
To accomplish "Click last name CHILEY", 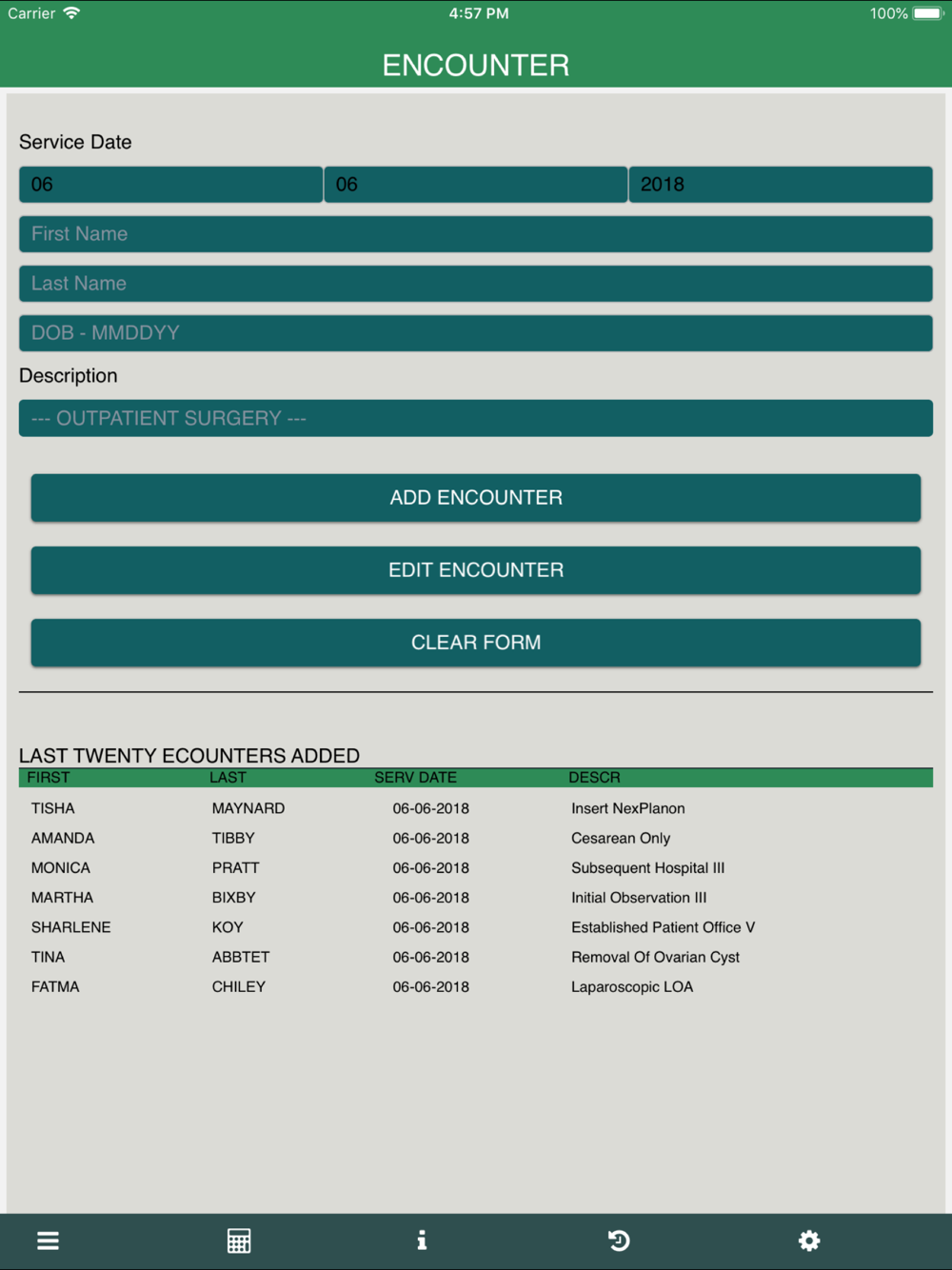I will pyautogui.click(x=239, y=987).
